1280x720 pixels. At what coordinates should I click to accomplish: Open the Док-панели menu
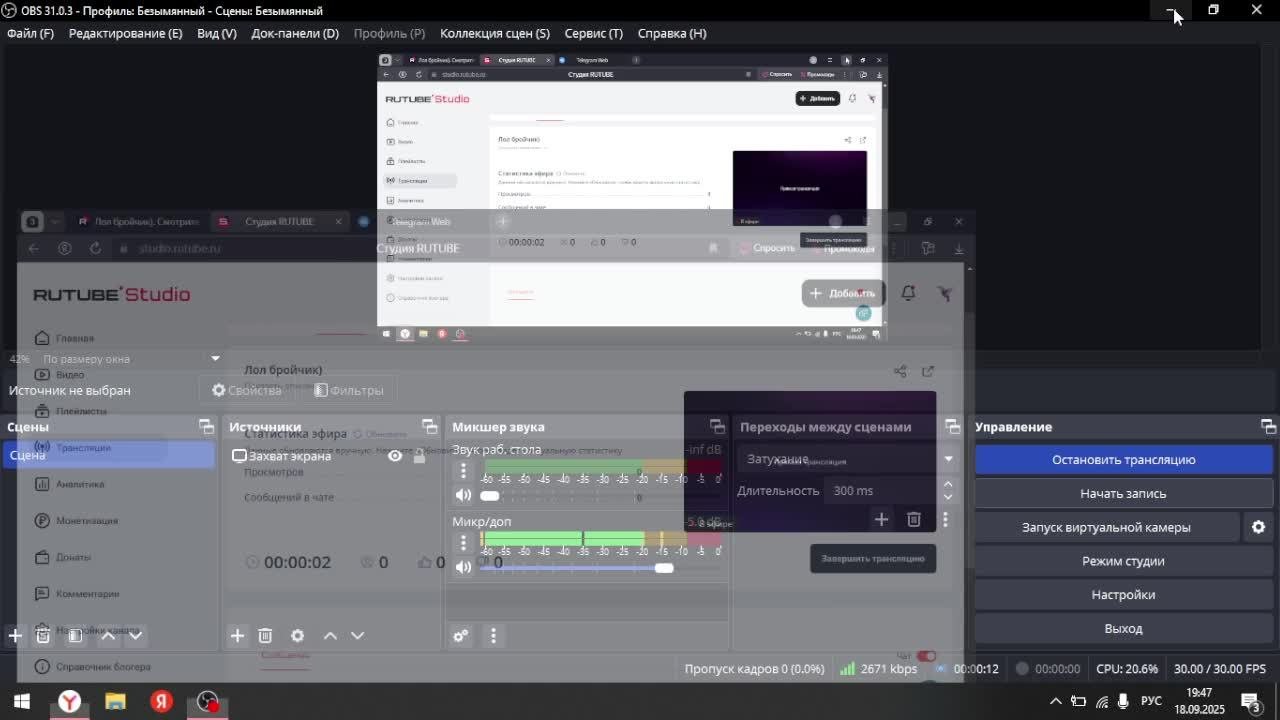tap(295, 33)
